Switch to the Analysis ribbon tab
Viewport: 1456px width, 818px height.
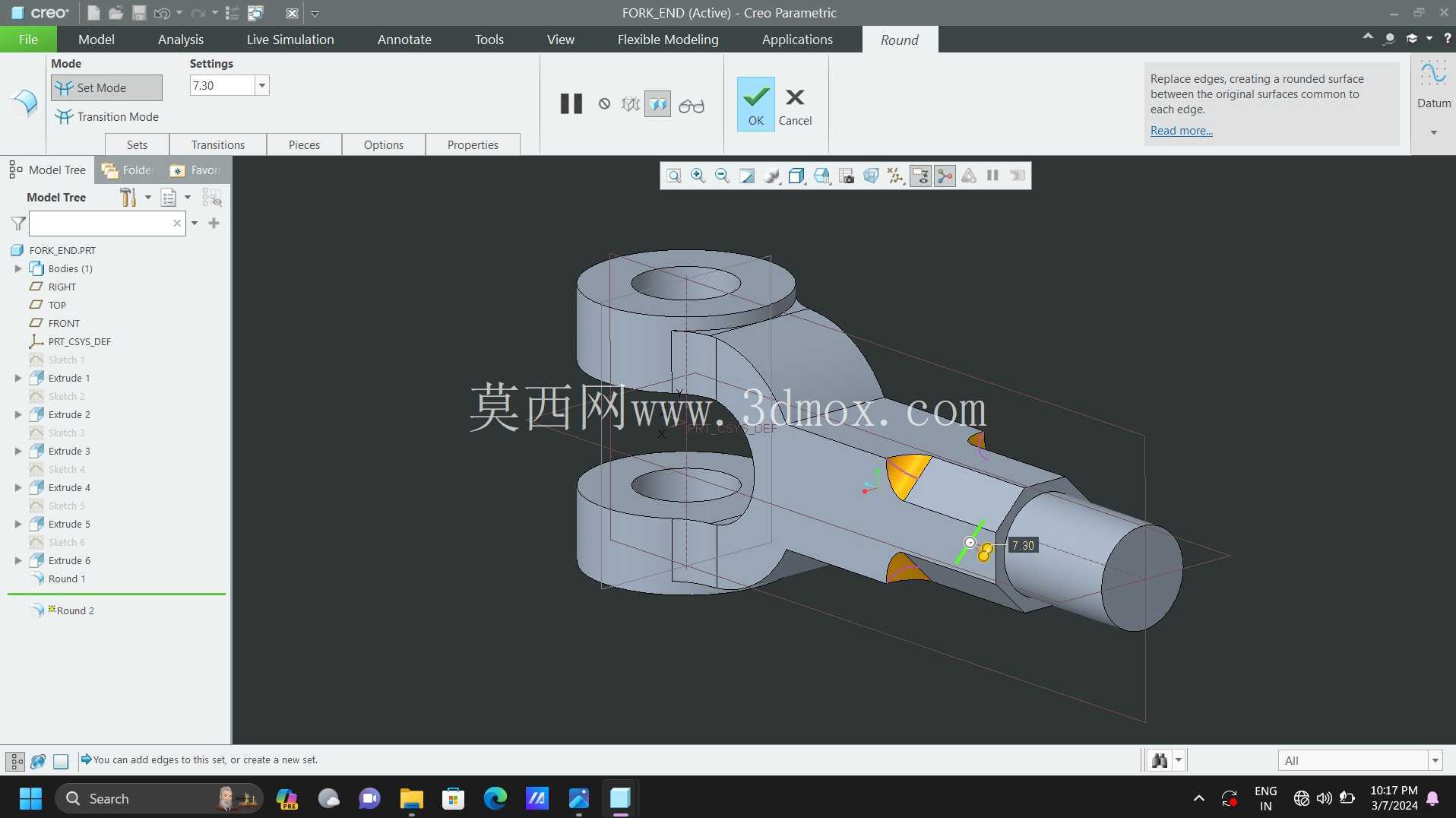point(180,40)
